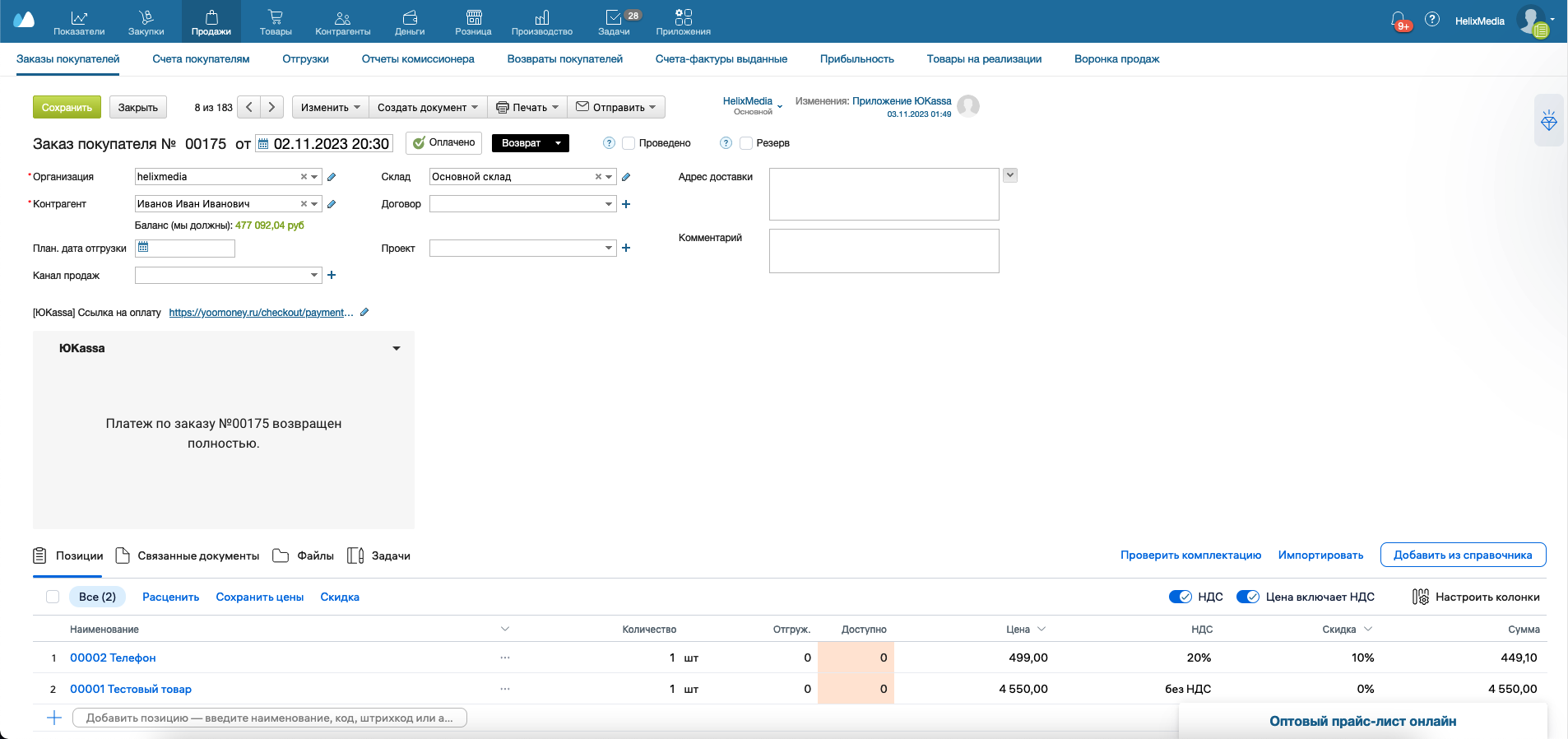
Task: Switch to Связанные документы tab
Action: pyautogui.click(x=188, y=556)
